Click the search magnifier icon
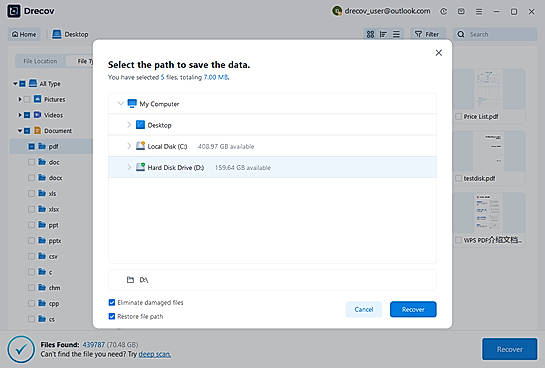The image size is (545, 368). (461, 34)
